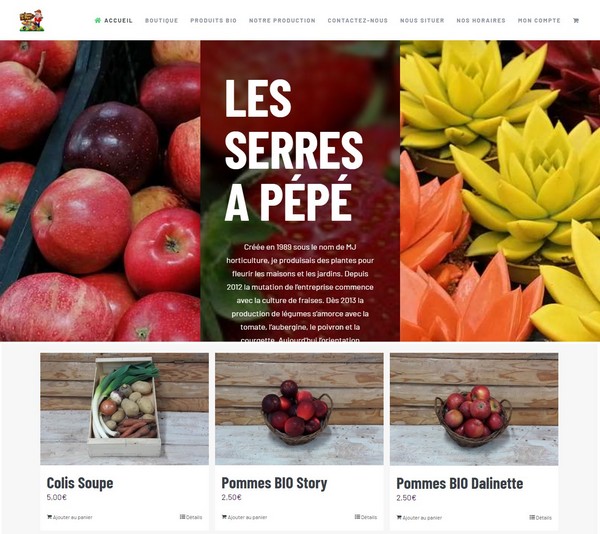The height and width of the screenshot is (534, 600).
Task: Select Contactez-nous in the top menu
Action: [357, 20]
